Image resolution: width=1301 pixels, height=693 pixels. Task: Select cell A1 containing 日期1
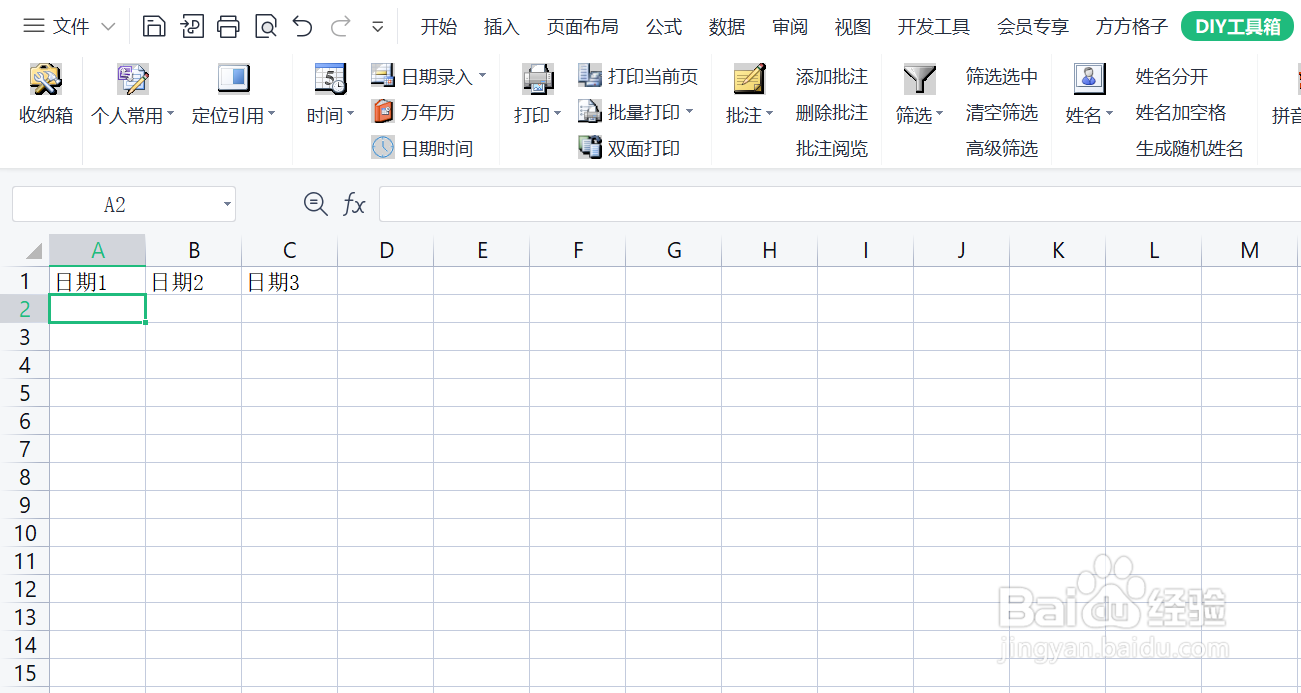click(x=97, y=281)
